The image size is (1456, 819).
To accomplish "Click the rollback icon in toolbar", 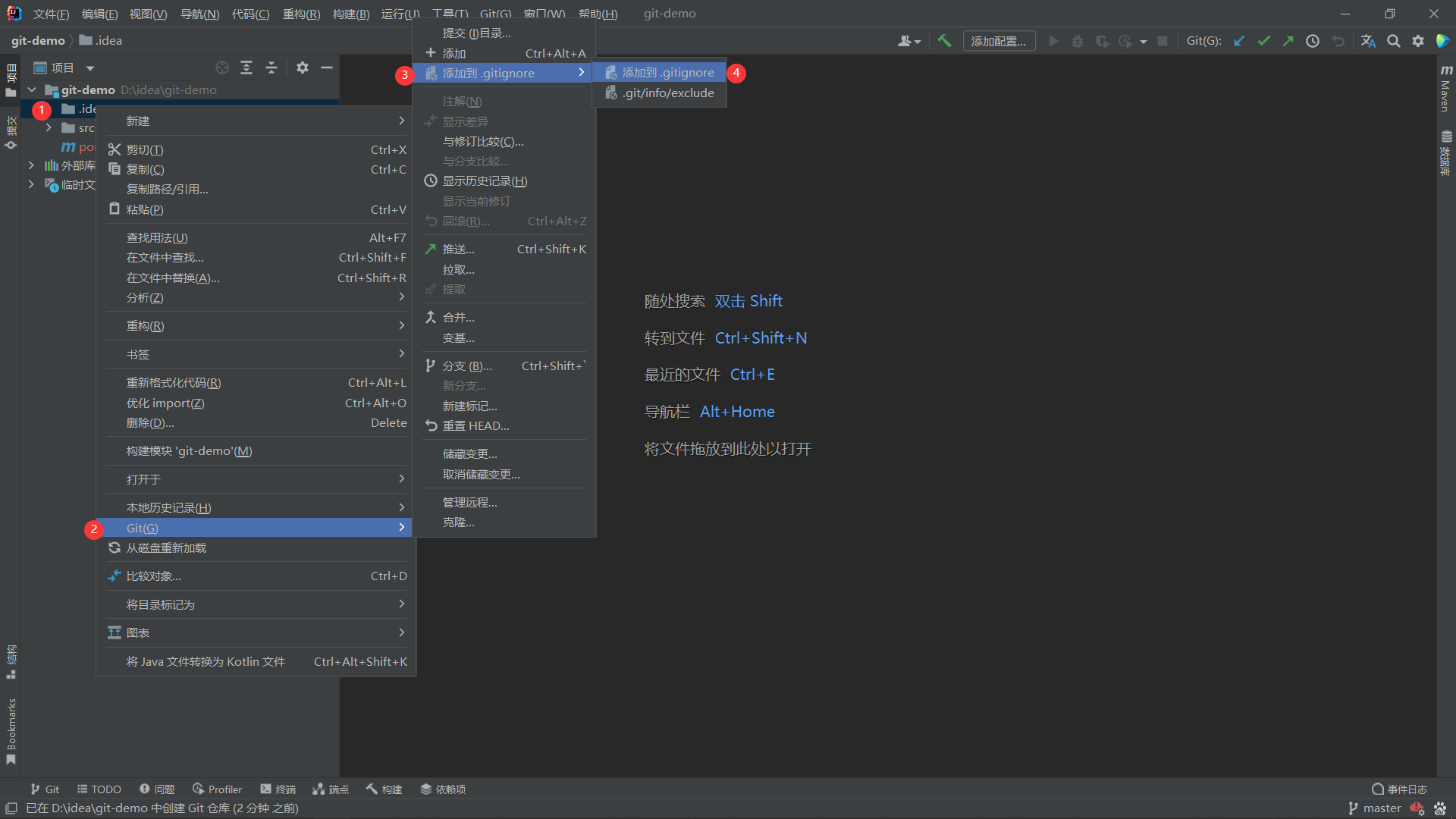I will tap(1338, 41).
